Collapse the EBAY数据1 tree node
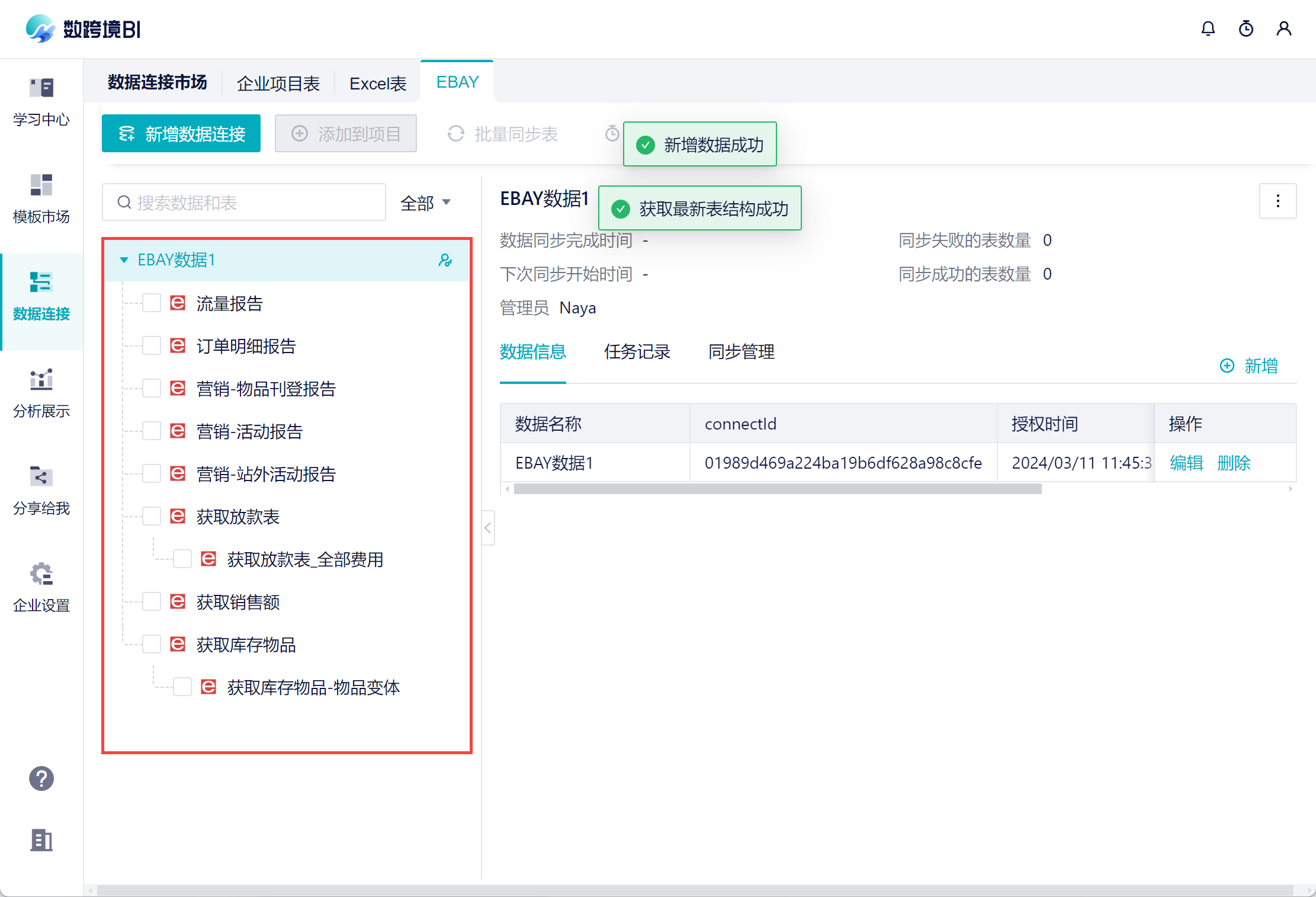Screen dimensions: 1316x897 point(124,260)
